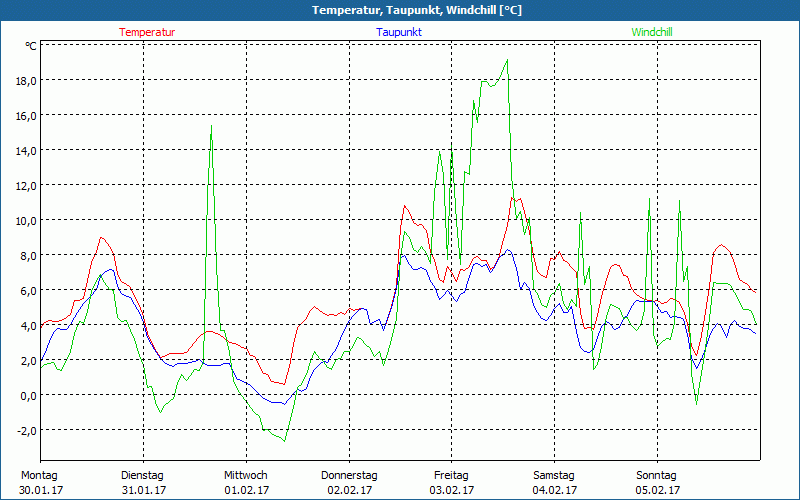This screenshot has width=800, height=500.
Task: Click the 31.01.17 date label
Action: pos(144,490)
